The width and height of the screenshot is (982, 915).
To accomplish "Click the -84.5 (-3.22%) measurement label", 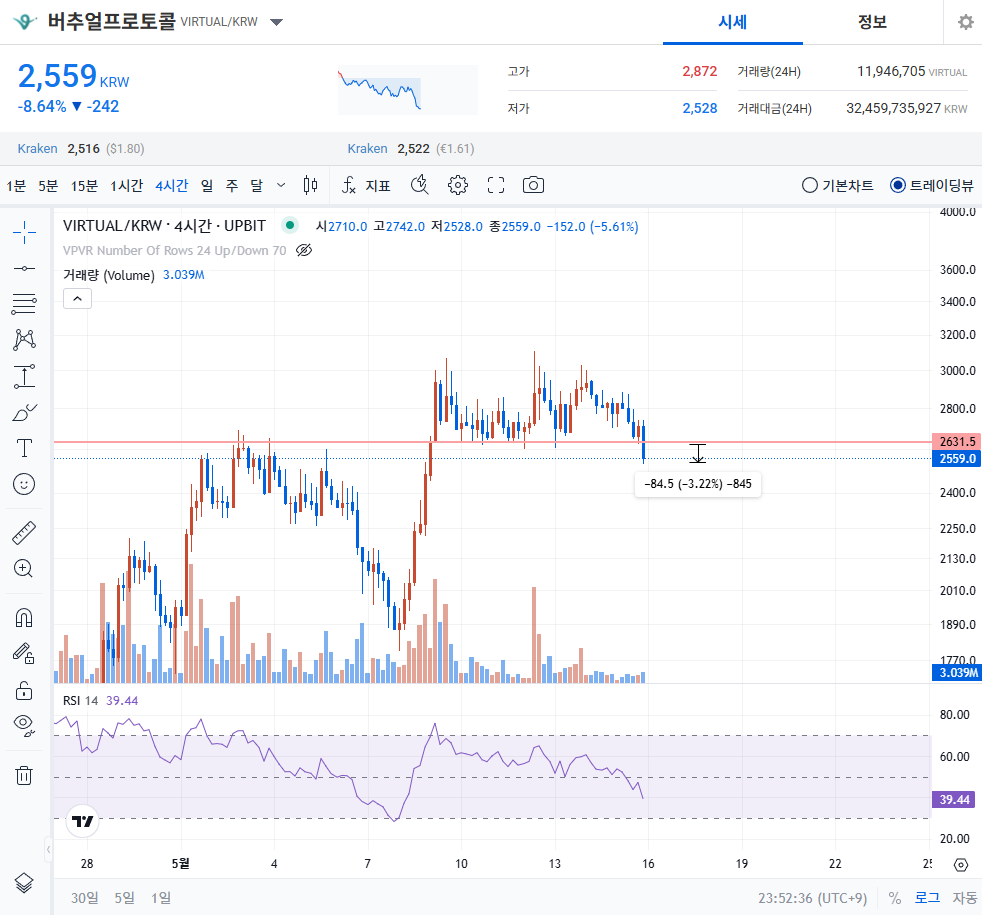I will [x=698, y=483].
